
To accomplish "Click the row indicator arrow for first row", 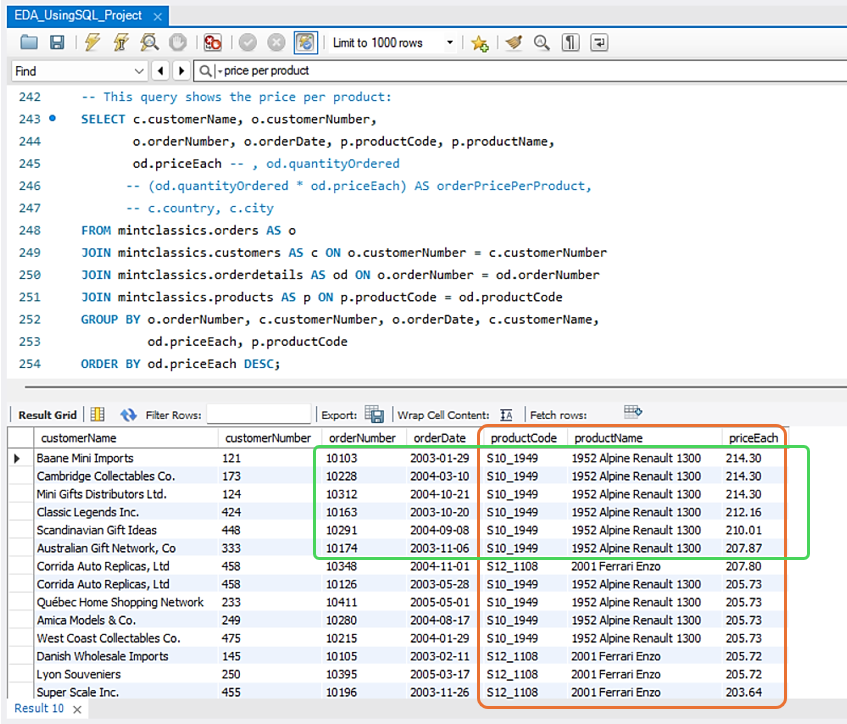I will tap(17, 458).
